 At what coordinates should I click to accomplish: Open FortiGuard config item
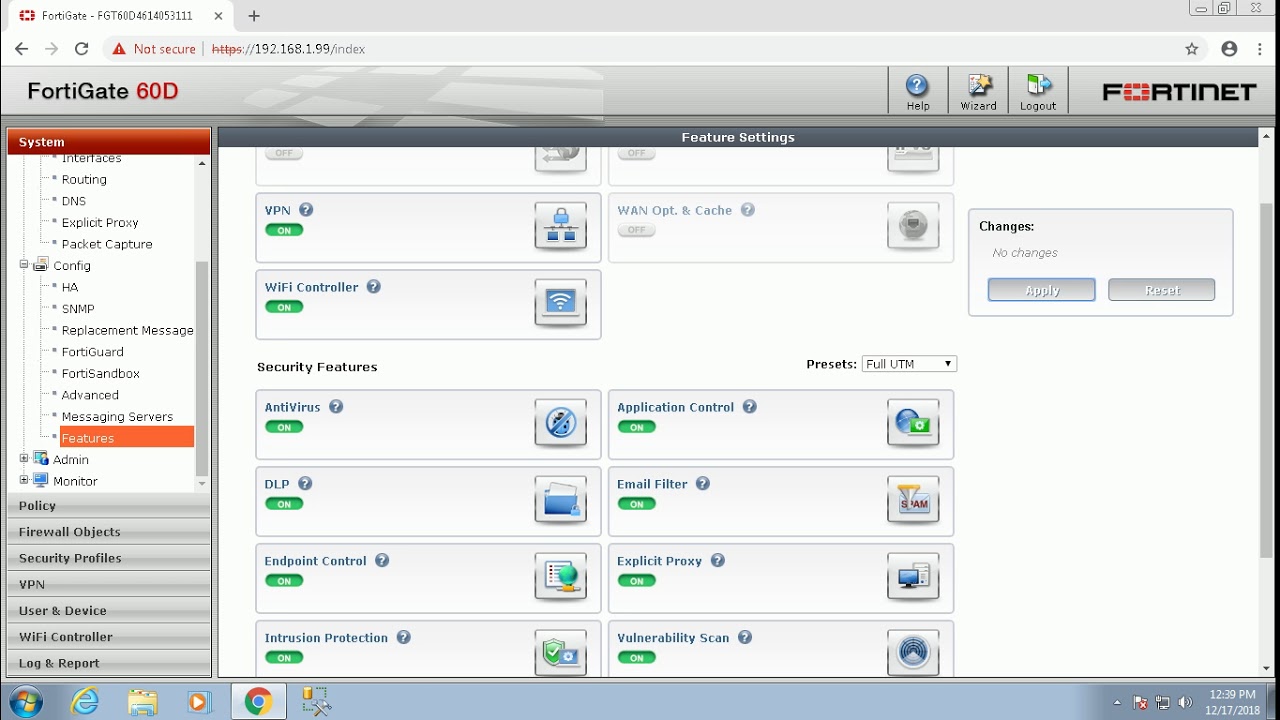92,352
